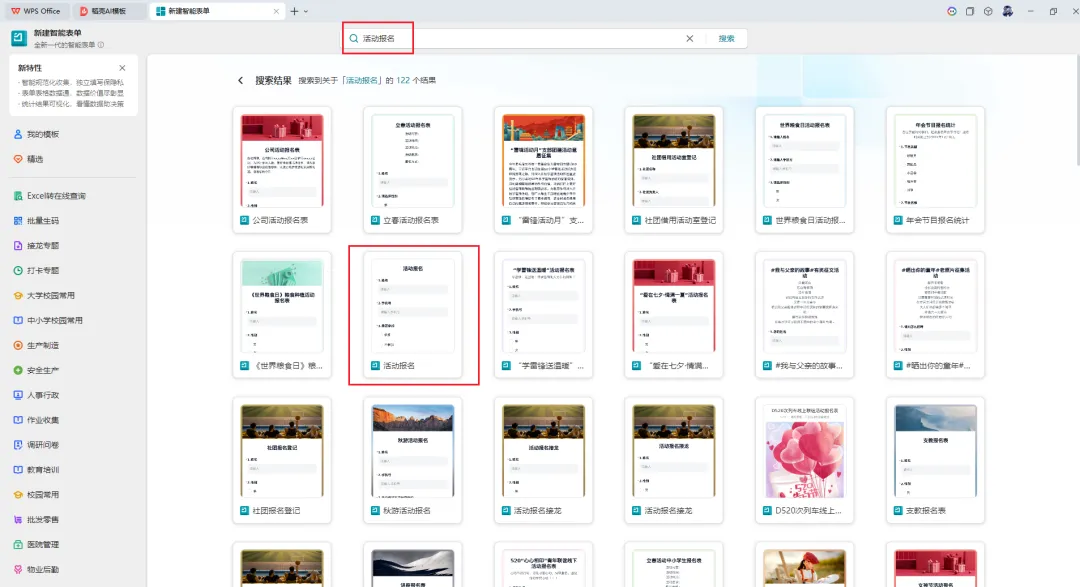This screenshot has width=1080, height=587.
Task: Click the 122 个结果 result count text
Action: tap(415, 81)
